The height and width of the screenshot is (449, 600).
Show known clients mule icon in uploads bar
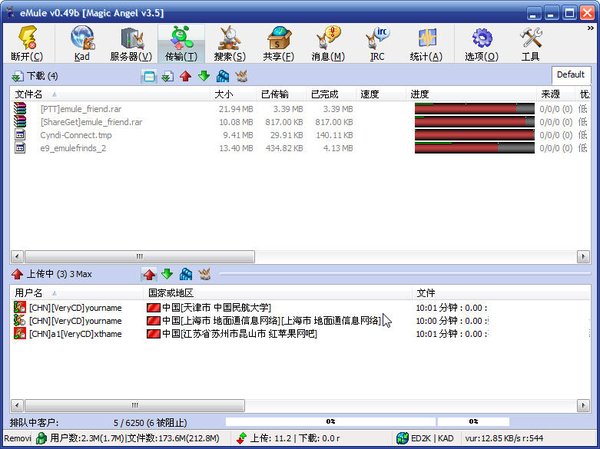[x=204, y=274]
